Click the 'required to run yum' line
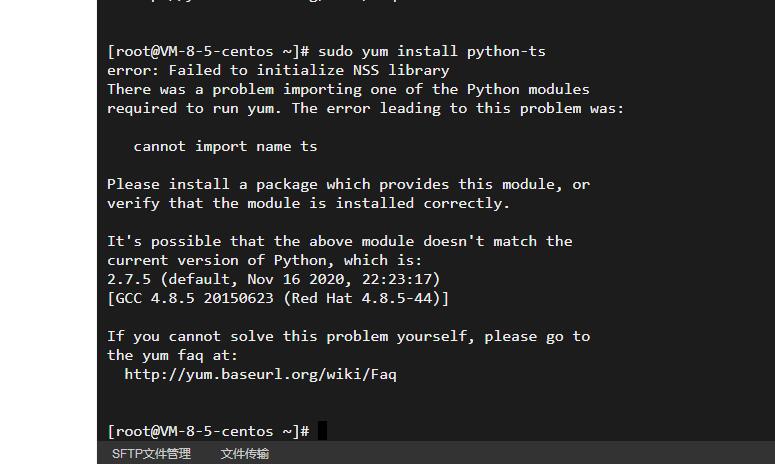775x464 pixels. pos(366,108)
